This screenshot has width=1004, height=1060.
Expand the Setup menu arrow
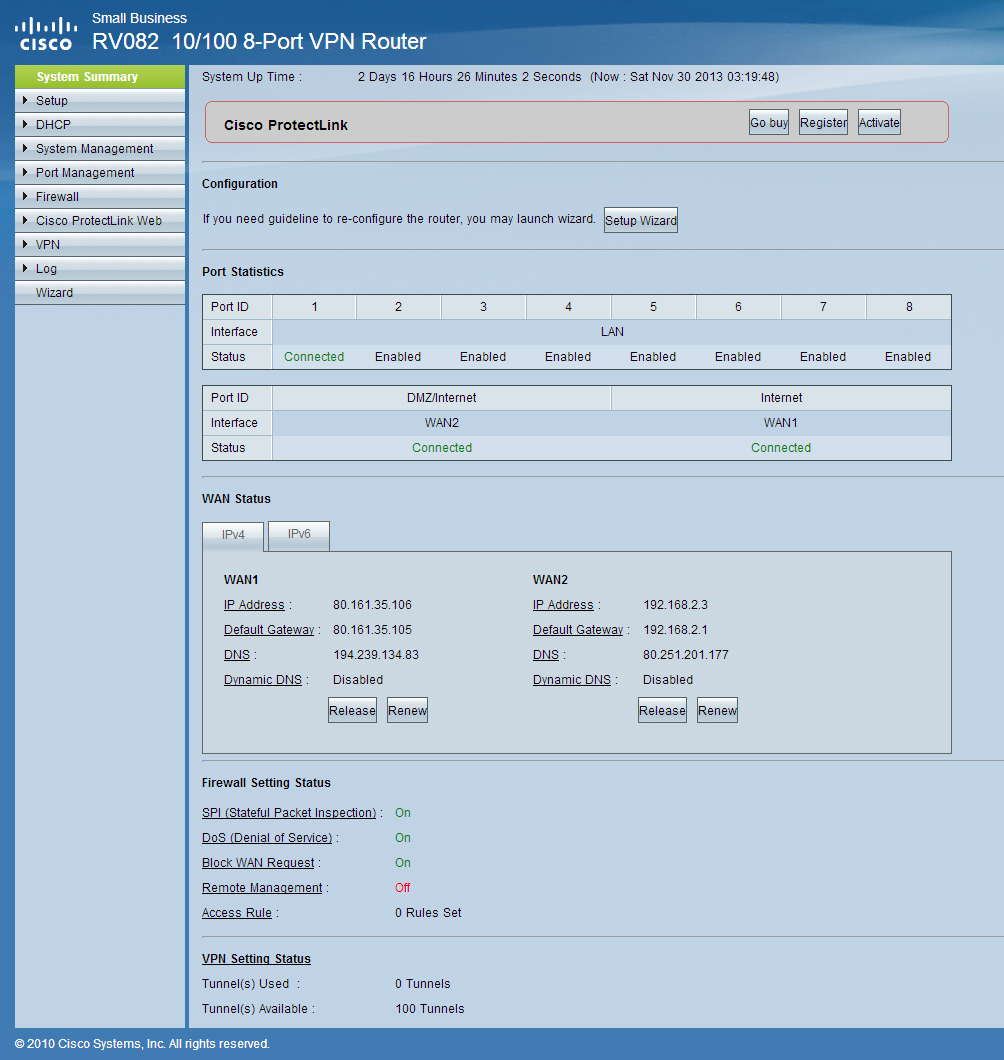coord(25,100)
